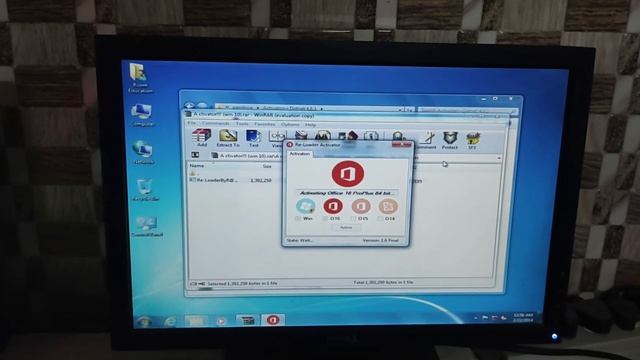The image size is (640, 360).
Task: Click the 'State: Wait...' status text
Action: click(x=300, y=240)
